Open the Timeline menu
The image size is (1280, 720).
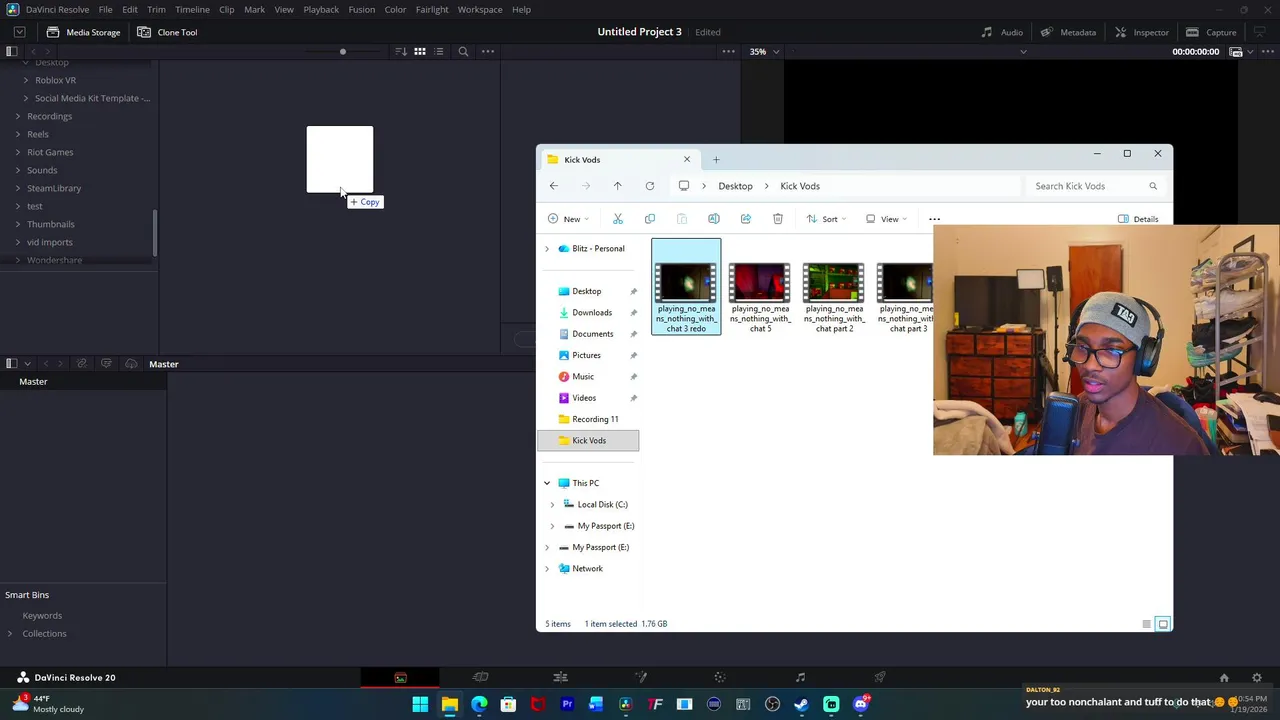pos(192,9)
